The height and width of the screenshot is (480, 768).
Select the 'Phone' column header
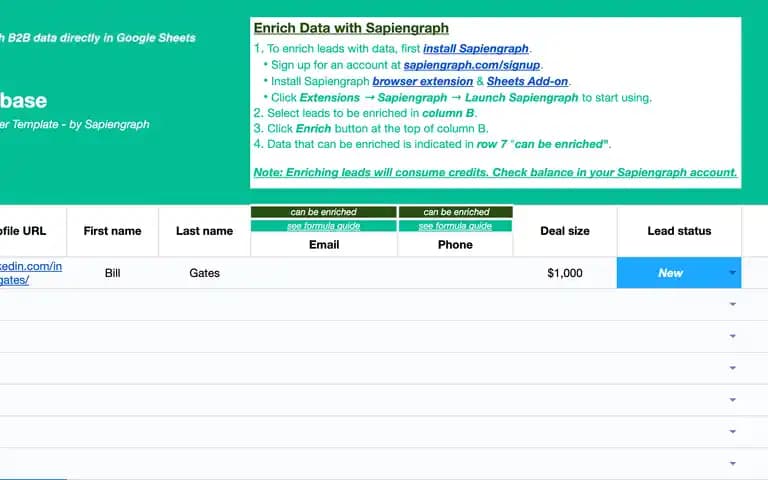coord(455,244)
